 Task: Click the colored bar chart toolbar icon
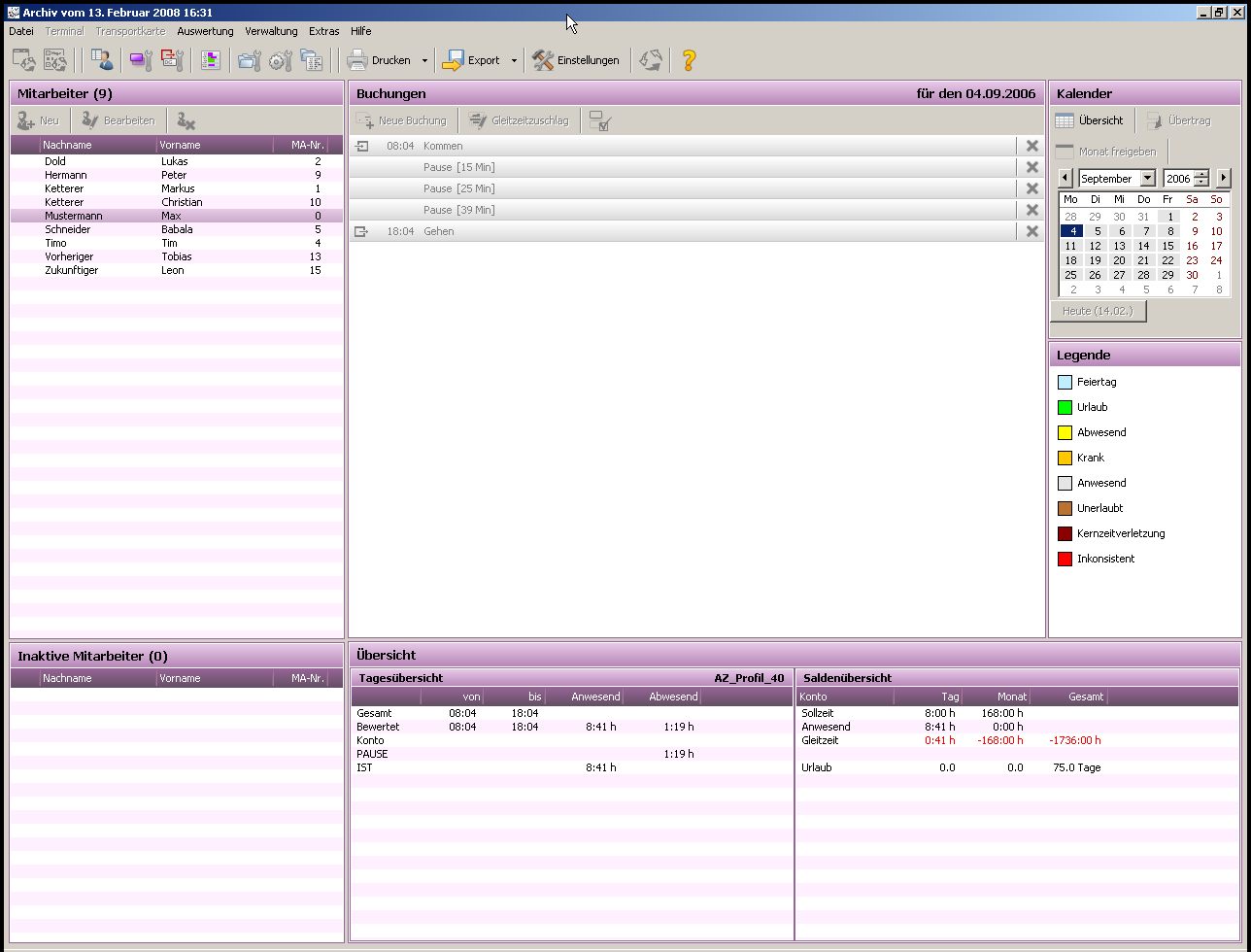point(211,60)
